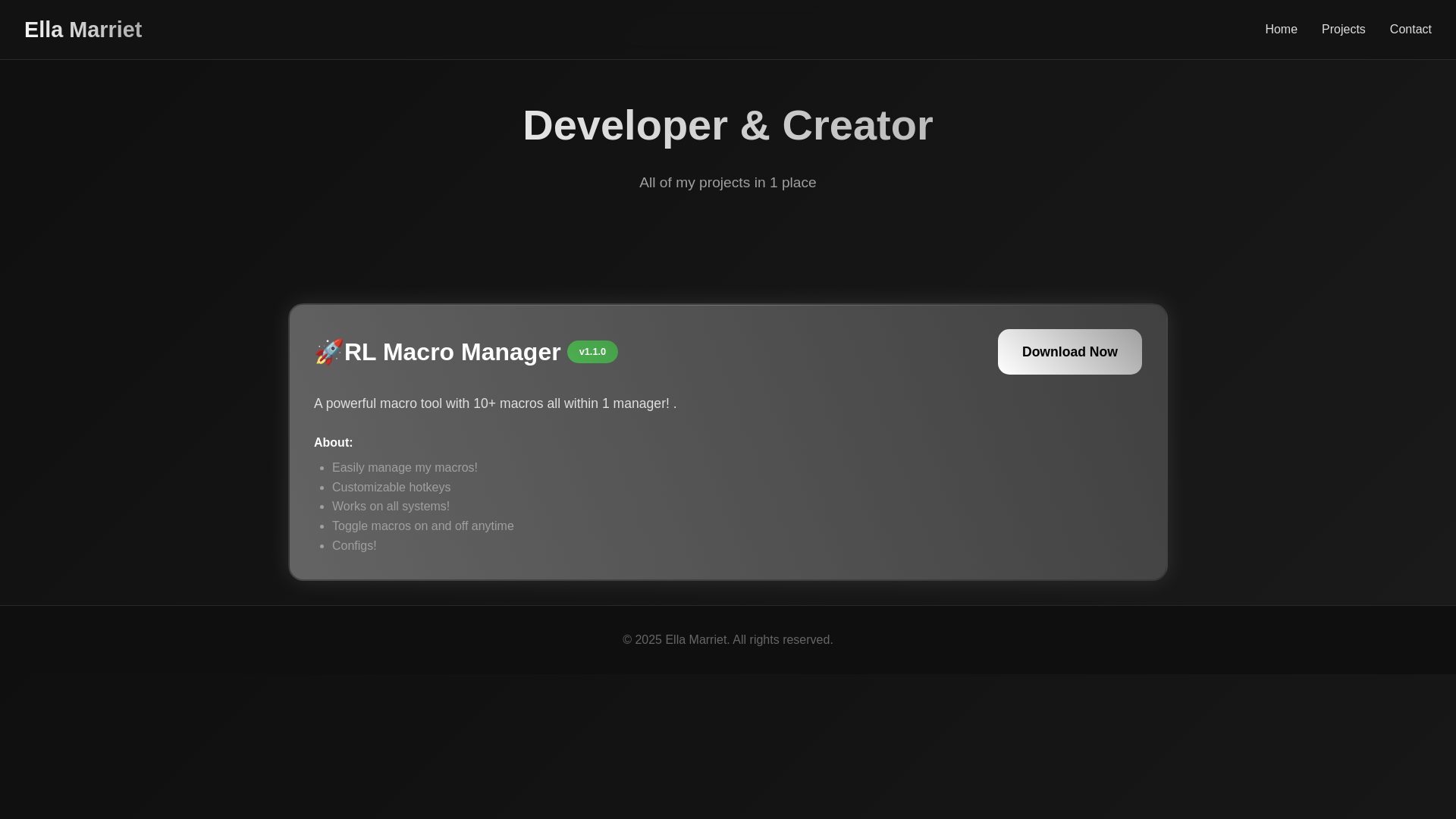Click the About: label

tap(334, 443)
